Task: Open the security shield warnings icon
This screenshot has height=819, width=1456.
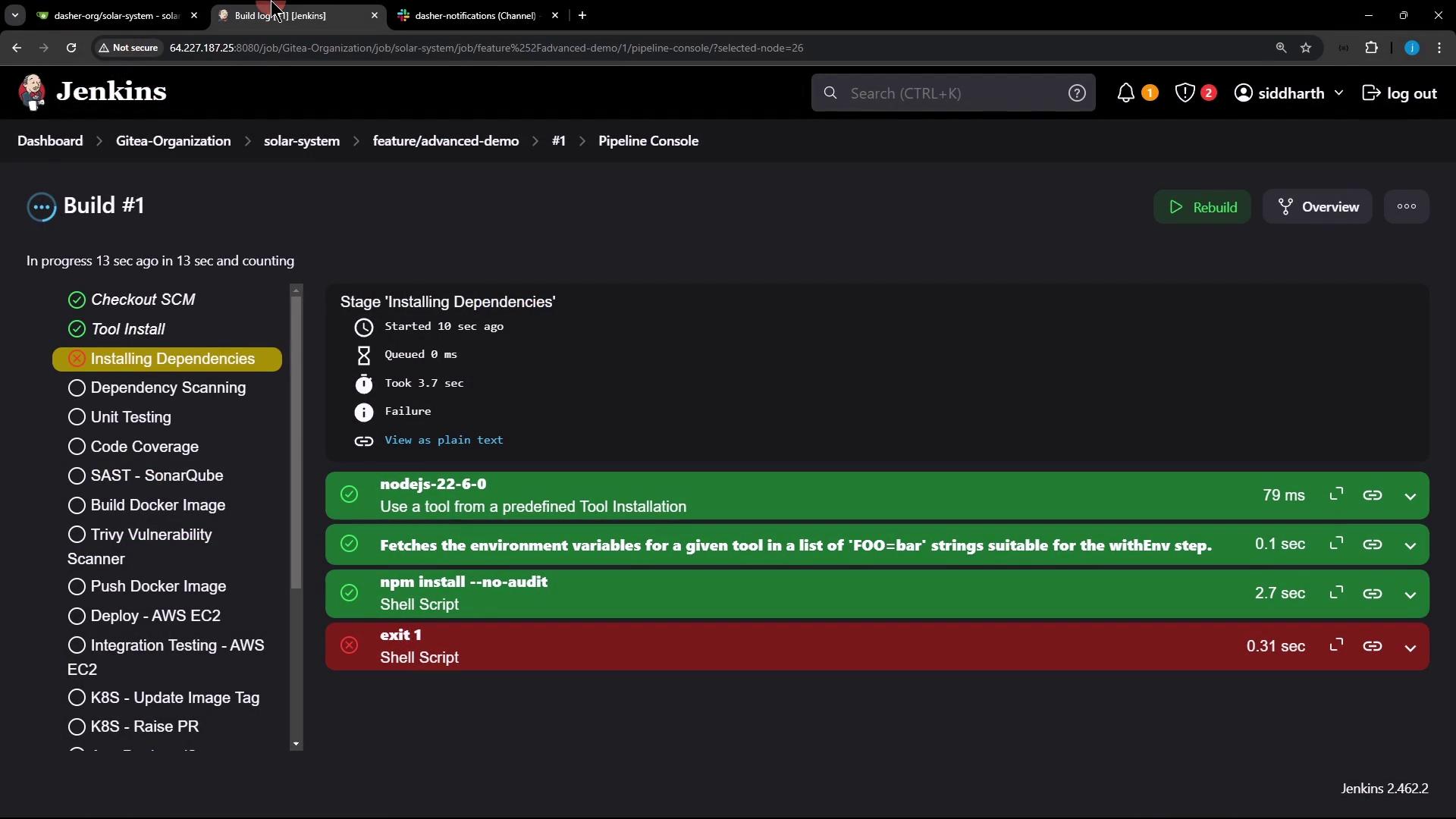Action: 1185,93
